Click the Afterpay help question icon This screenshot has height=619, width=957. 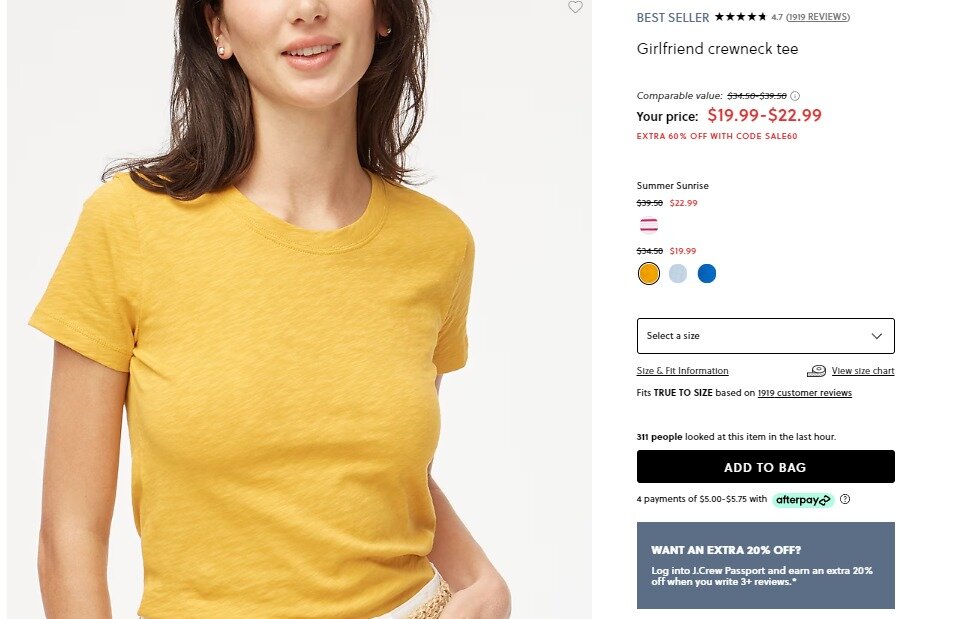pos(845,499)
